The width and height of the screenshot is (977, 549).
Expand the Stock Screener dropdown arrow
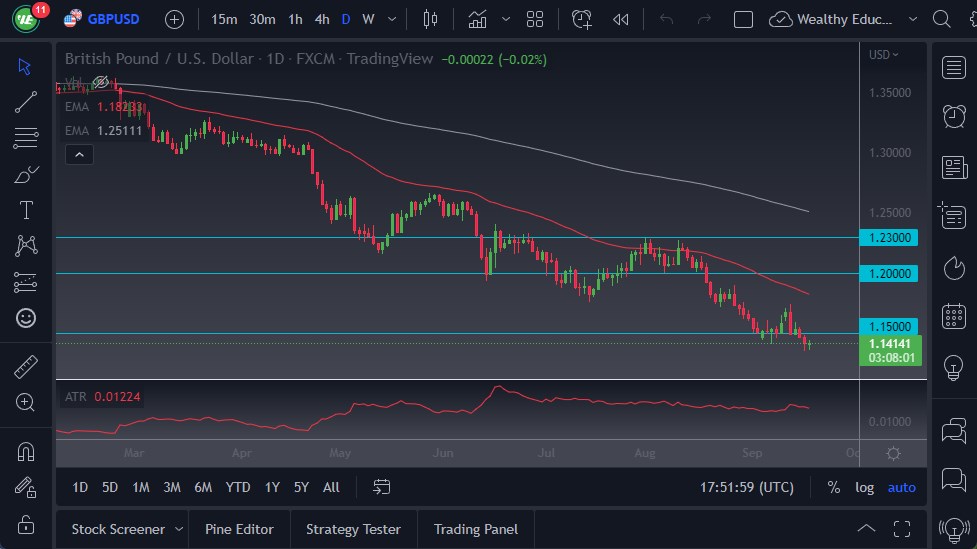click(179, 529)
